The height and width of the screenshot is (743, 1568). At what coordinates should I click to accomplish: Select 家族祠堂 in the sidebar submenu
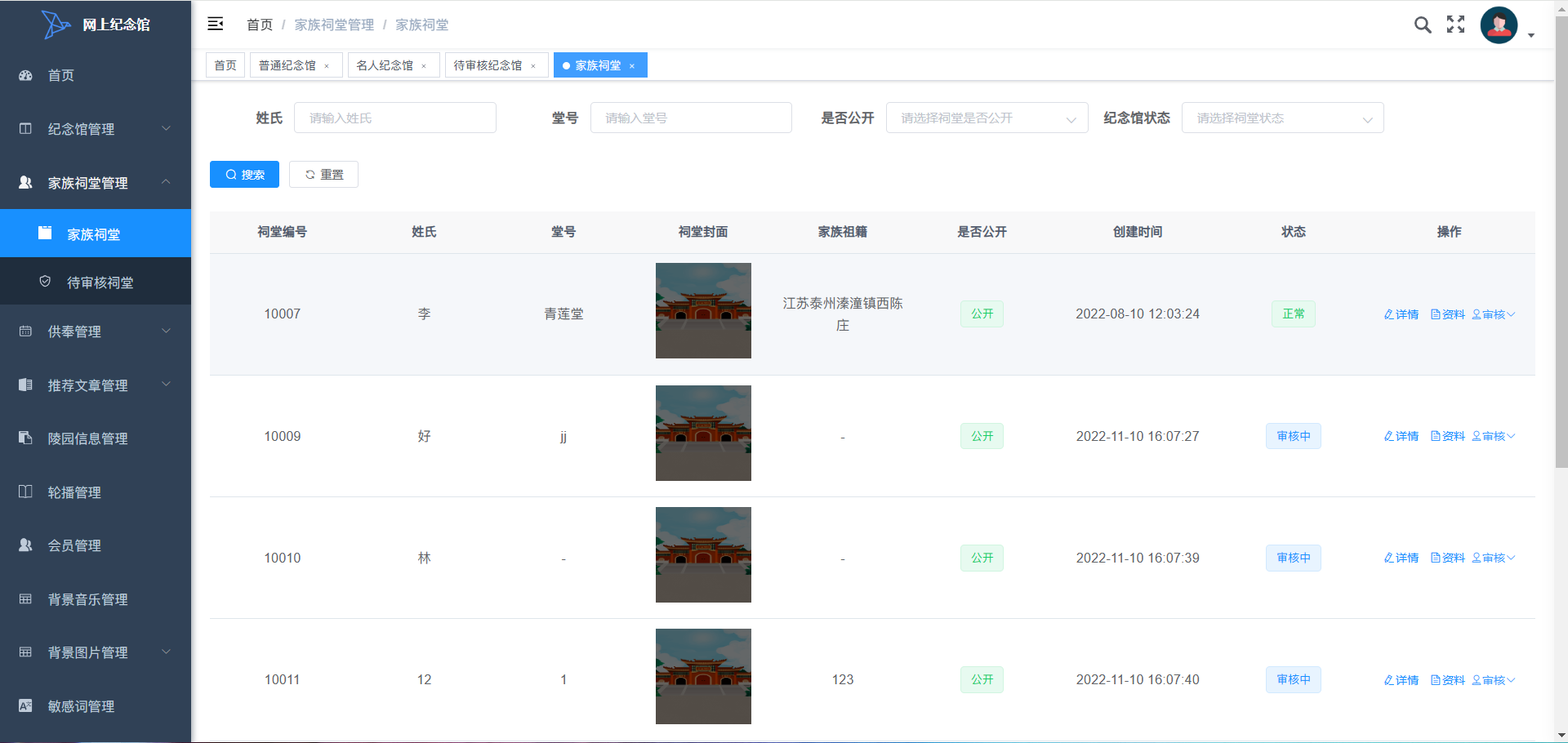[96, 234]
